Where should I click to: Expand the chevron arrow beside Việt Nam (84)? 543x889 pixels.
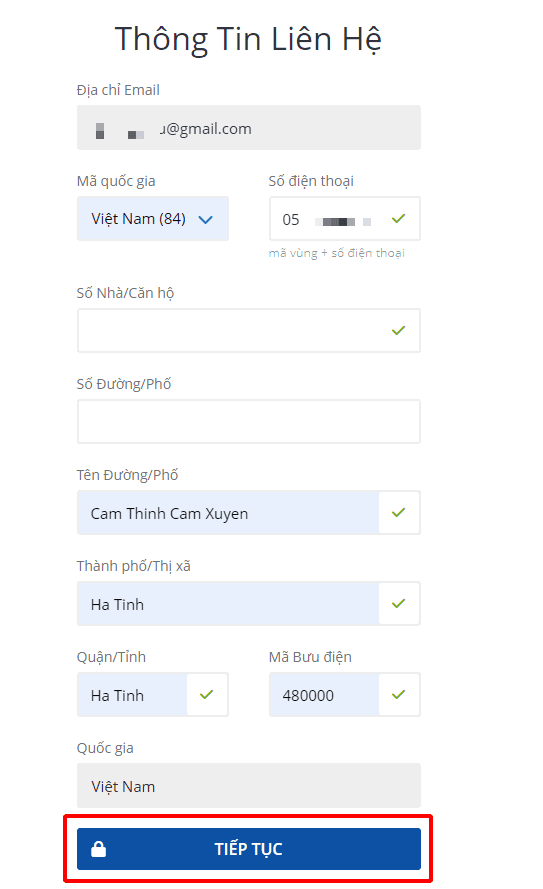tap(206, 219)
